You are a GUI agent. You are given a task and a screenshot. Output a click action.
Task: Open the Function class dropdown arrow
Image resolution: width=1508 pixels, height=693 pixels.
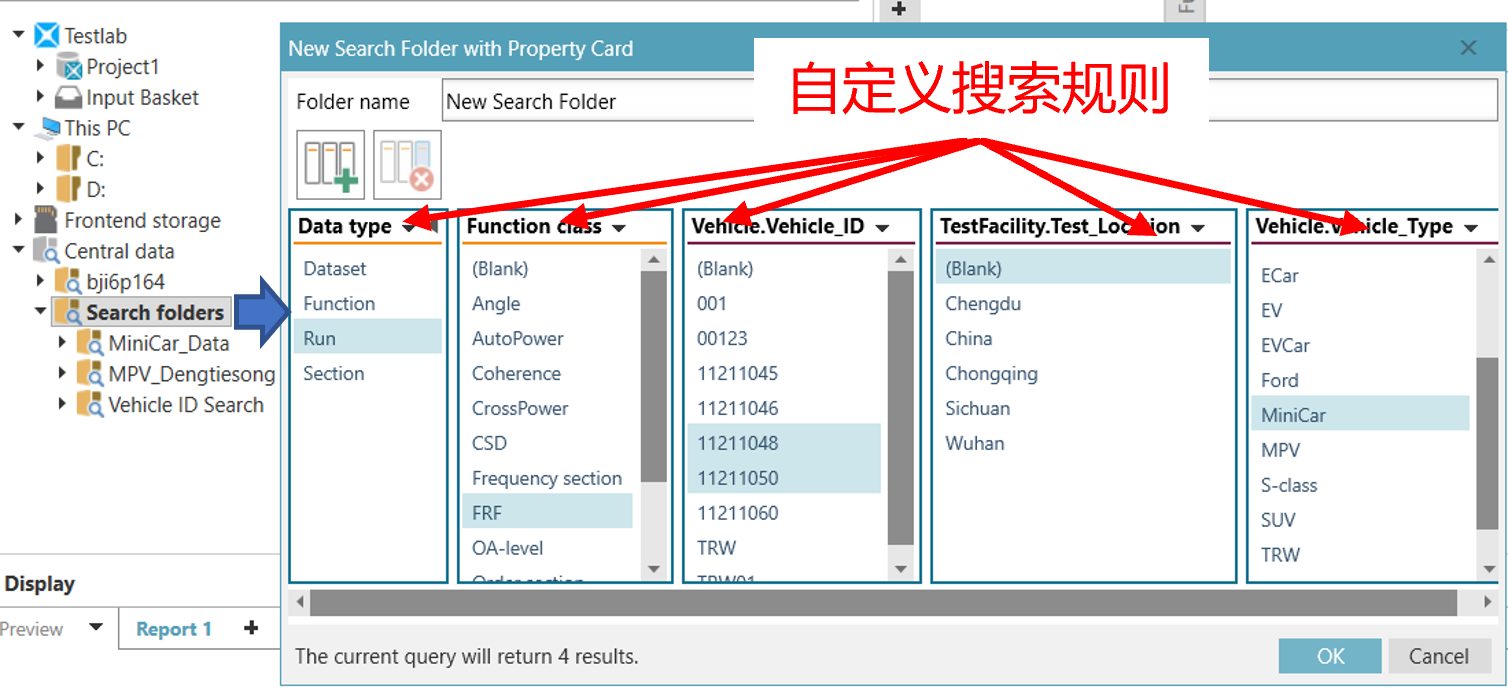619,228
